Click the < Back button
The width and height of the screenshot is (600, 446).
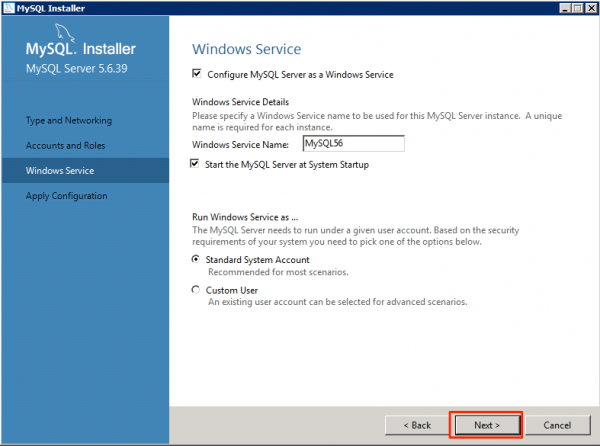tap(417, 425)
